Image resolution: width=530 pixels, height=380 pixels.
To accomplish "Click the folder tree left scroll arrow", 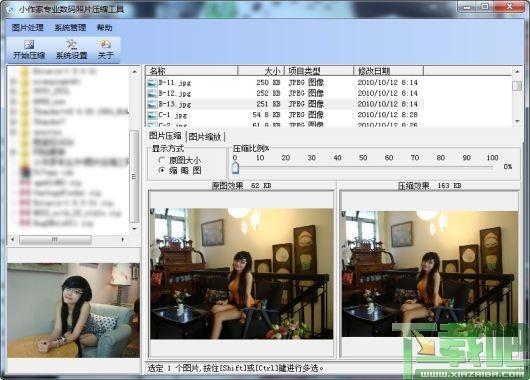I will 13,239.
